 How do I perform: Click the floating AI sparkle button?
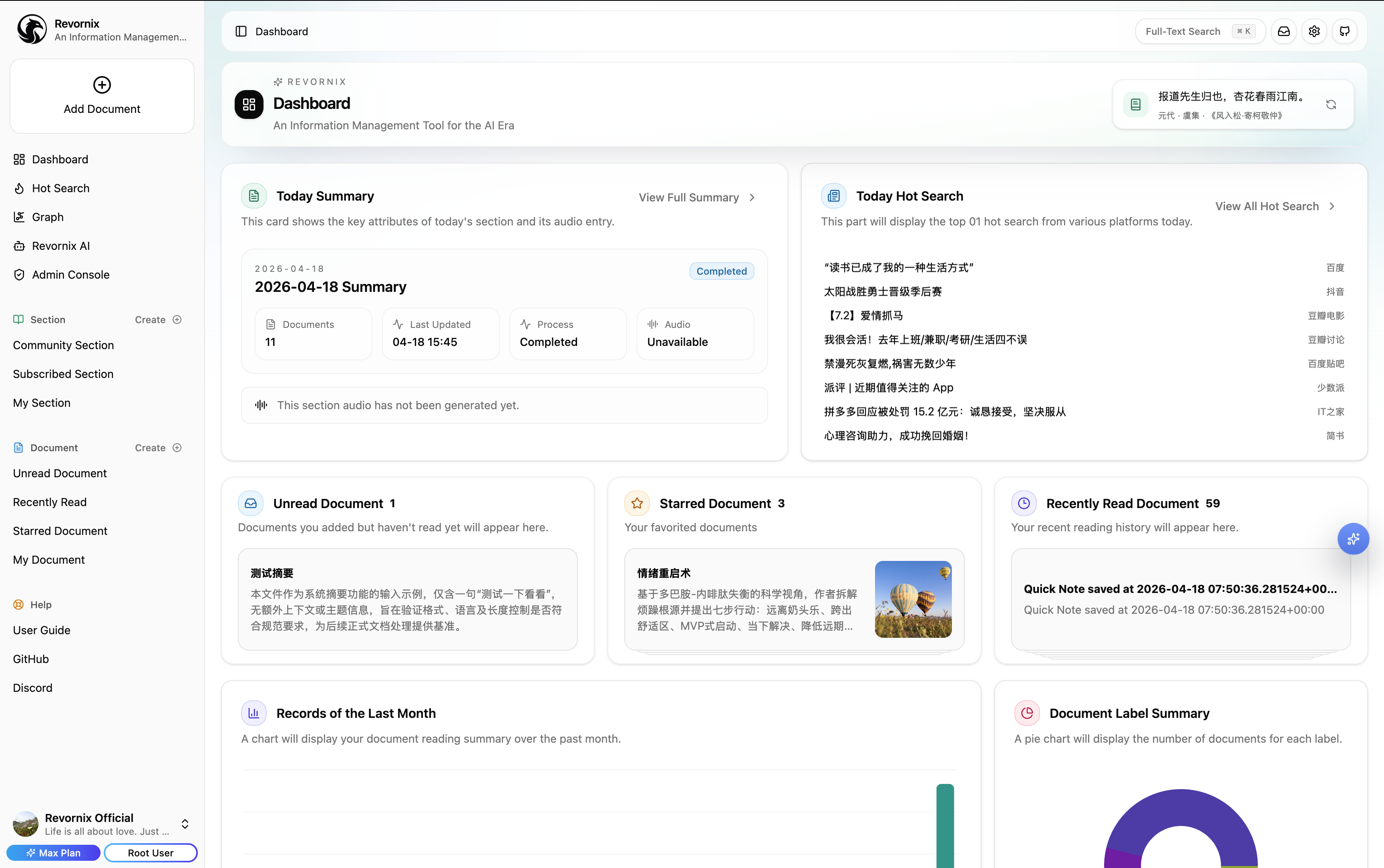click(1353, 539)
